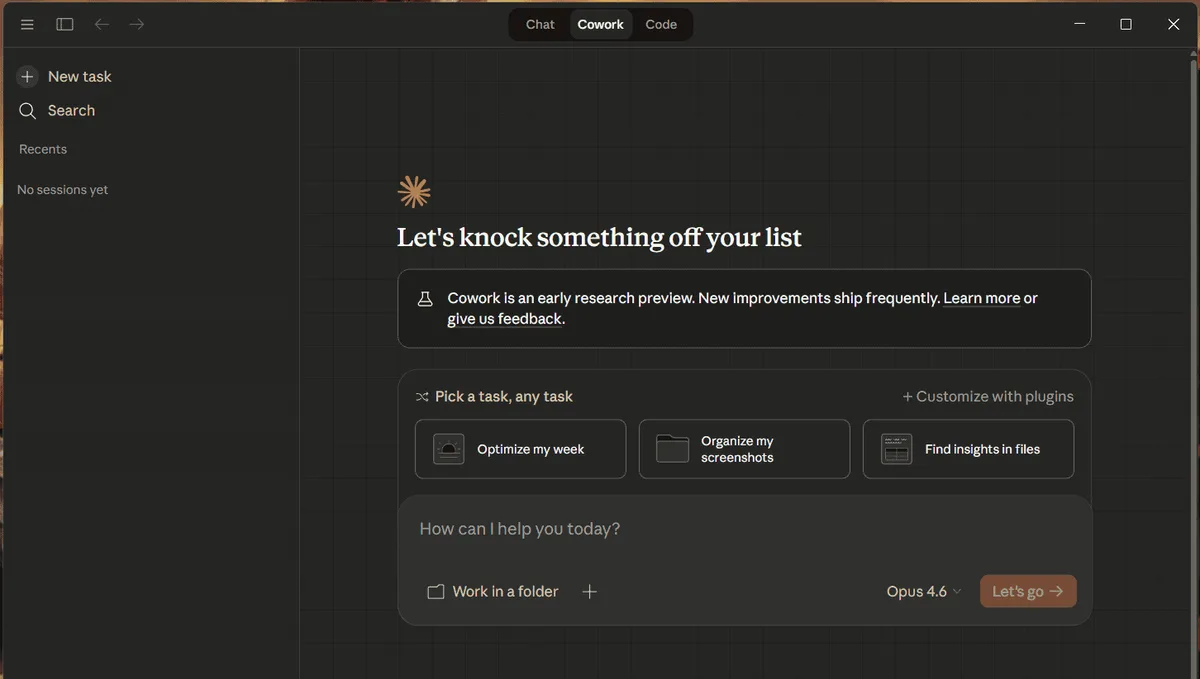Click the Recents heading in sidebar

[x=43, y=149]
